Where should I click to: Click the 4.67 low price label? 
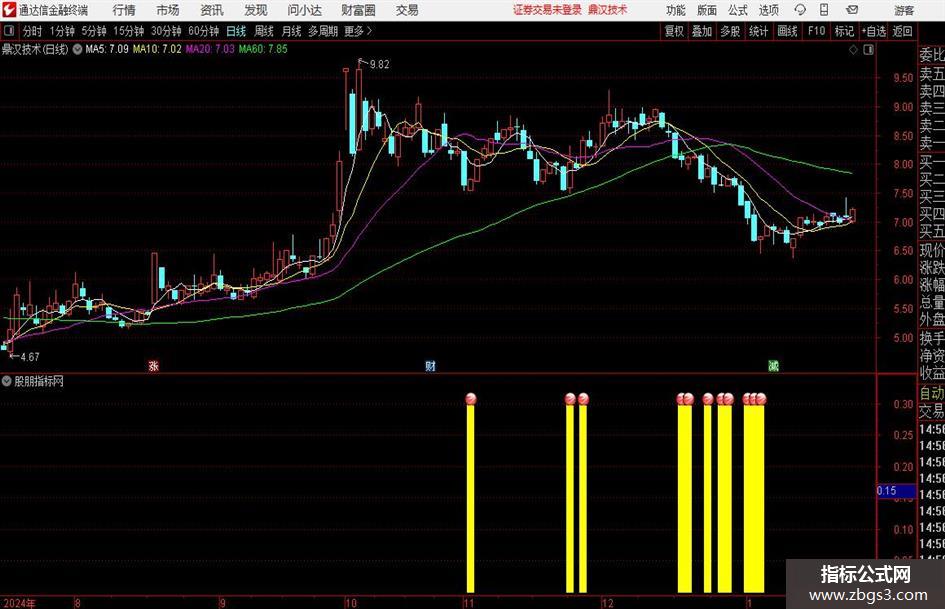tap(30, 357)
